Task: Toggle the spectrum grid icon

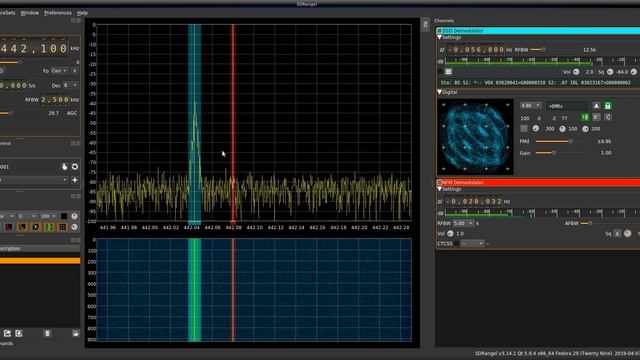Action: (62, 227)
